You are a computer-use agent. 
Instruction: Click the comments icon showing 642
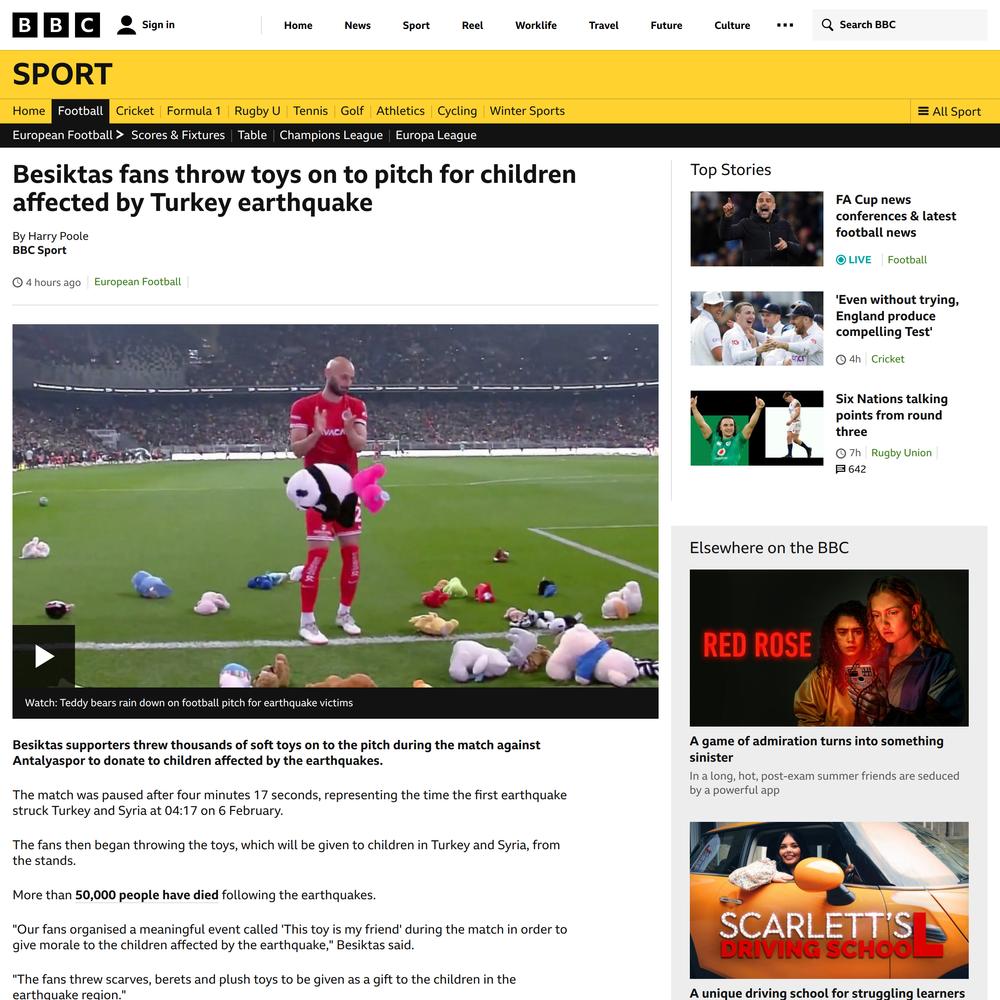click(841, 469)
